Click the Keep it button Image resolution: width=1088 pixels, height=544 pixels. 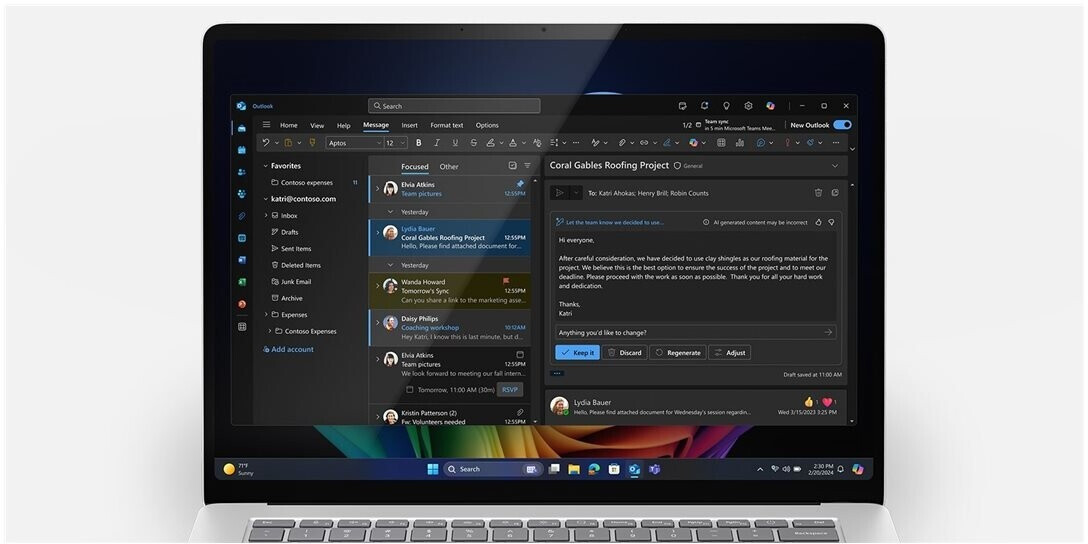click(x=577, y=352)
